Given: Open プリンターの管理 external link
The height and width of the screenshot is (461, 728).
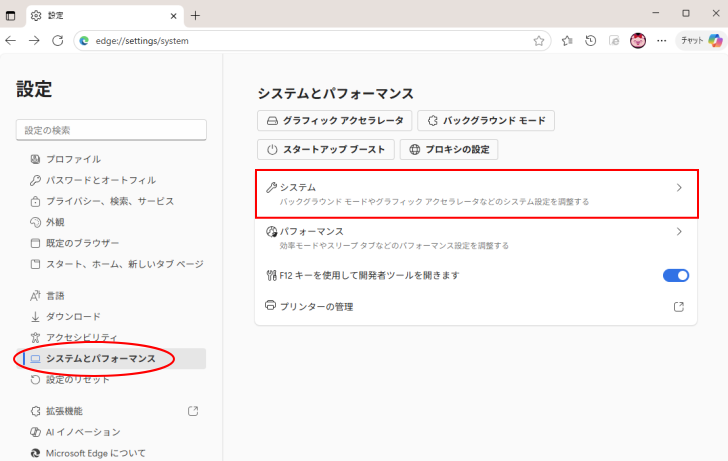Looking at the screenshot, I should (x=678, y=306).
